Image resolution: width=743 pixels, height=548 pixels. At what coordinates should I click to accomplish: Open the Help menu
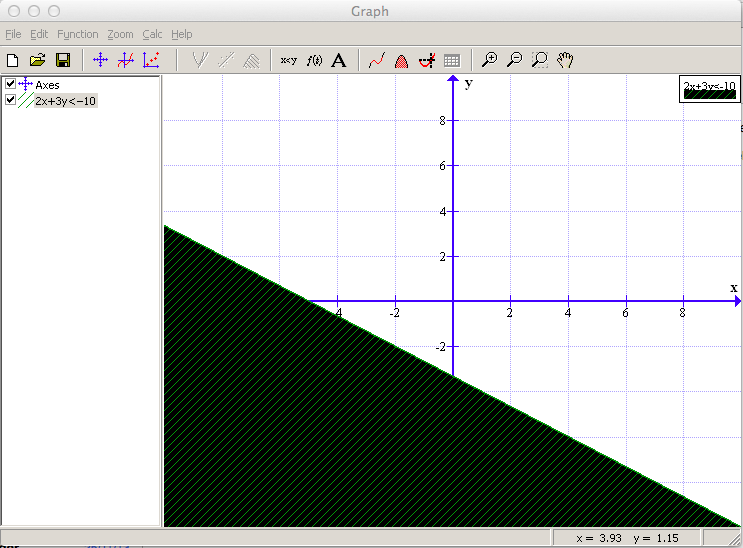181,34
